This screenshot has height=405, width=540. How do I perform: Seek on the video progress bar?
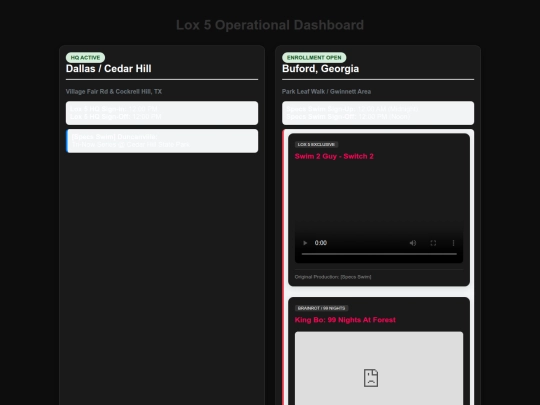tap(379, 254)
